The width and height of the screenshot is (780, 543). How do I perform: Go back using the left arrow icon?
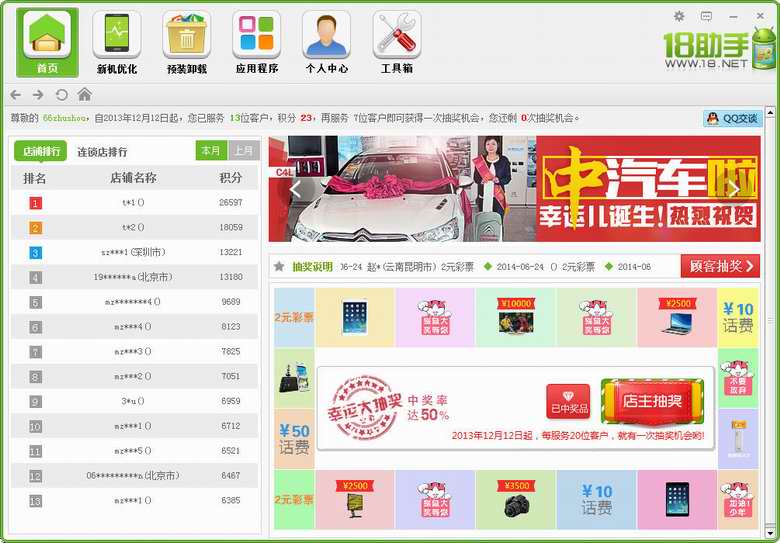16,95
